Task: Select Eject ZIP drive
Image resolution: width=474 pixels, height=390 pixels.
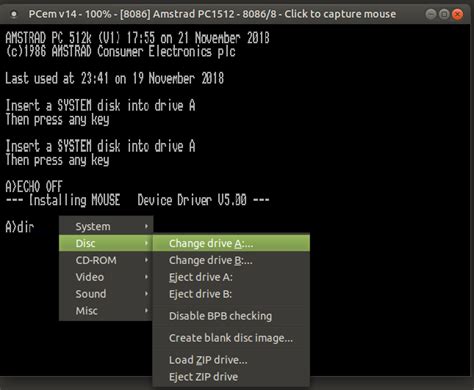Action: 231,377
